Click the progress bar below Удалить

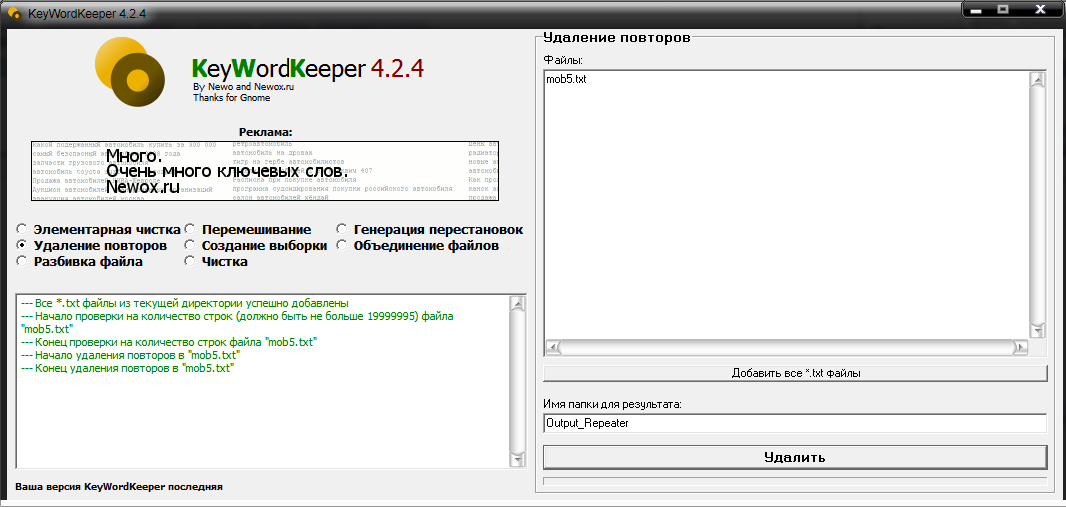click(795, 481)
